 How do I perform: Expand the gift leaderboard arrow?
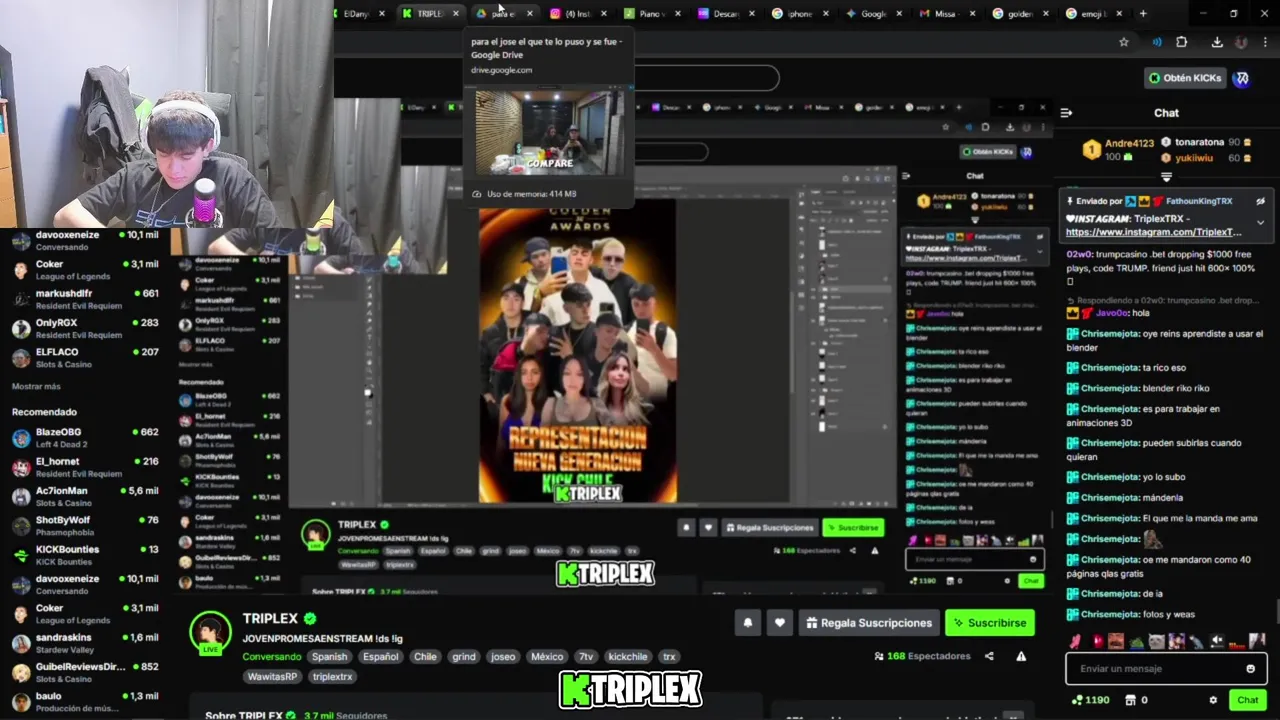tap(1166, 177)
